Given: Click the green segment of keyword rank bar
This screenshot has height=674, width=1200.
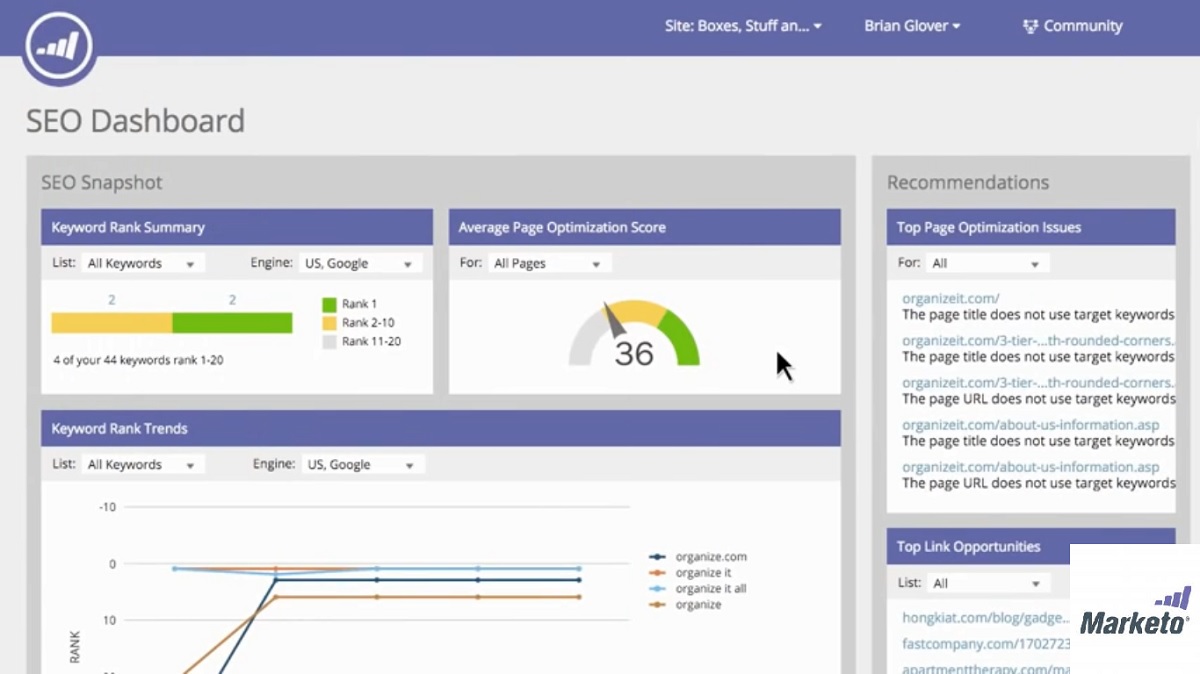Looking at the screenshot, I should click(x=232, y=323).
